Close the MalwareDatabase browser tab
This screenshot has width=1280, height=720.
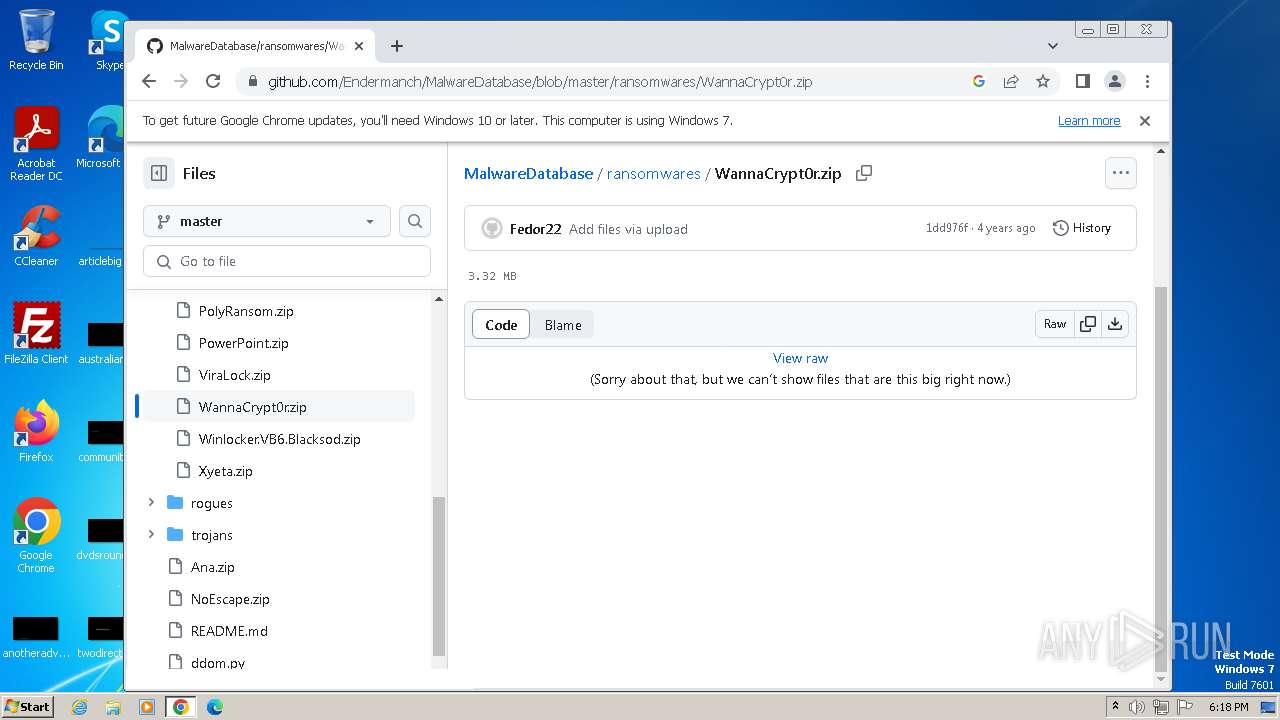[x=359, y=46]
